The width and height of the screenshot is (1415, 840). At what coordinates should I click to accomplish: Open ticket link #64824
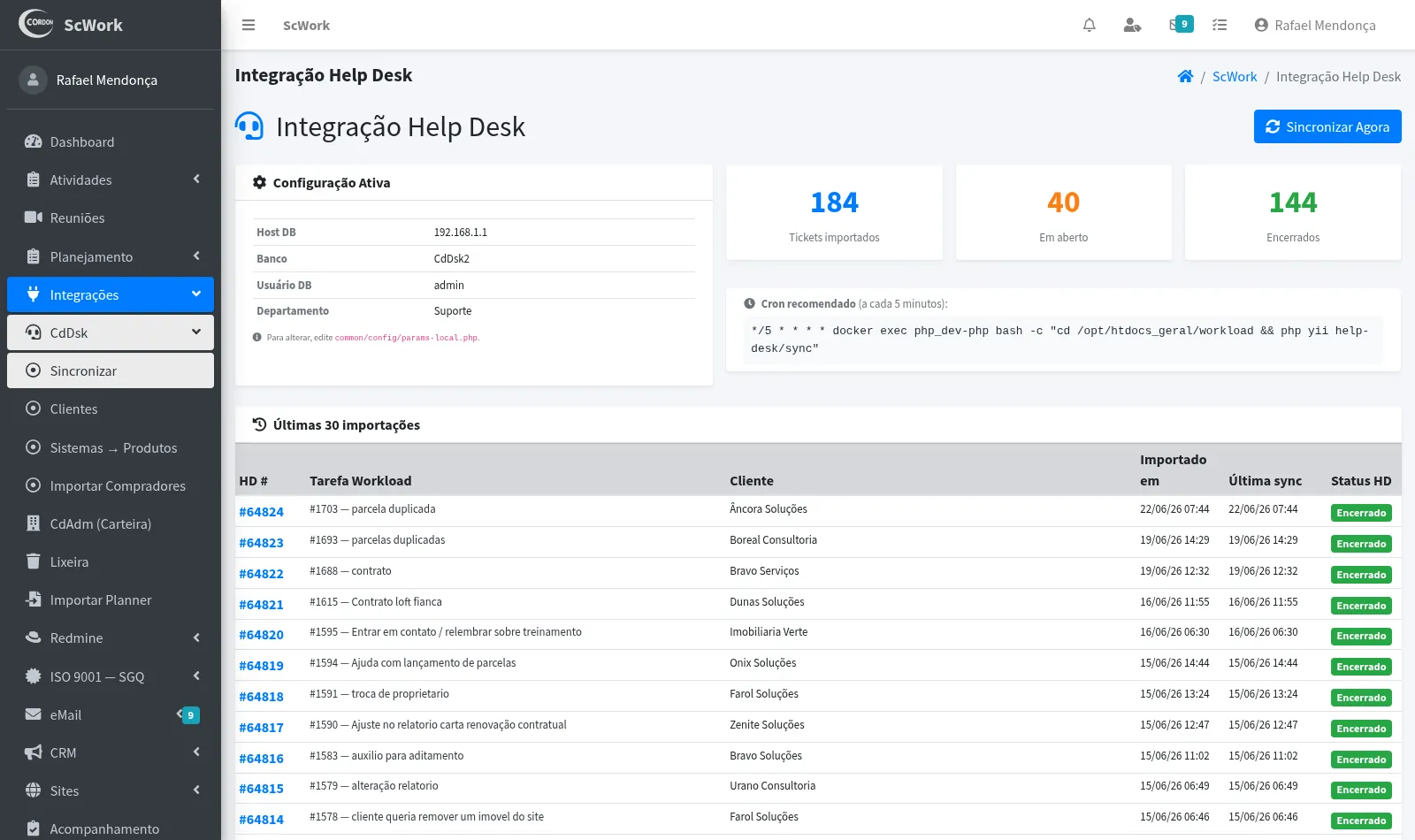261,512
